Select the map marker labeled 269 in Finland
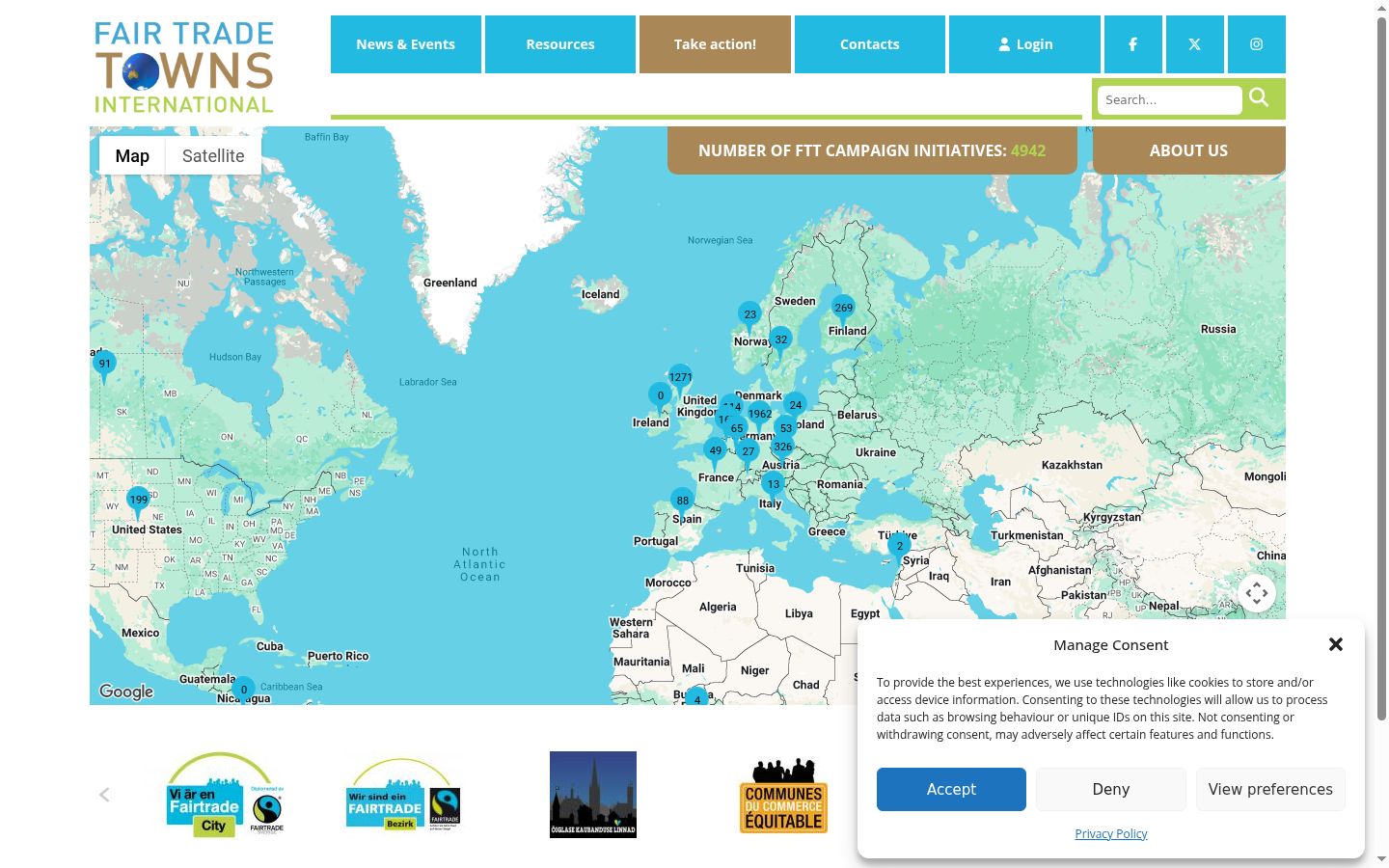 (x=843, y=310)
